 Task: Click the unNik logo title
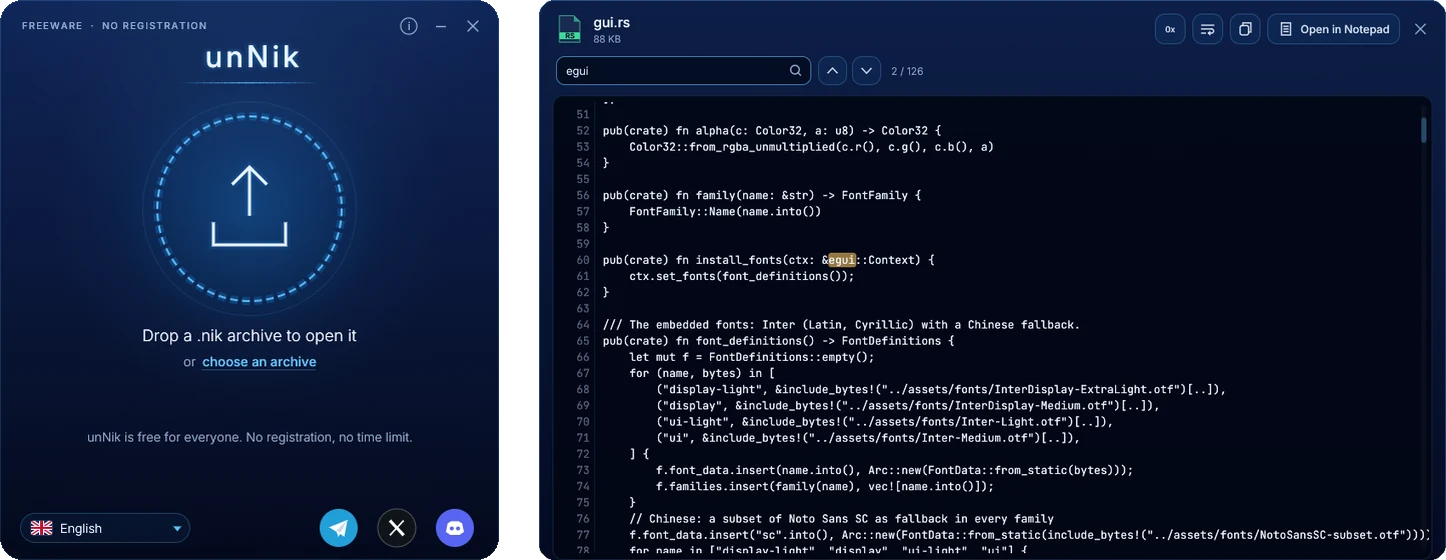pyautogui.click(x=252, y=57)
